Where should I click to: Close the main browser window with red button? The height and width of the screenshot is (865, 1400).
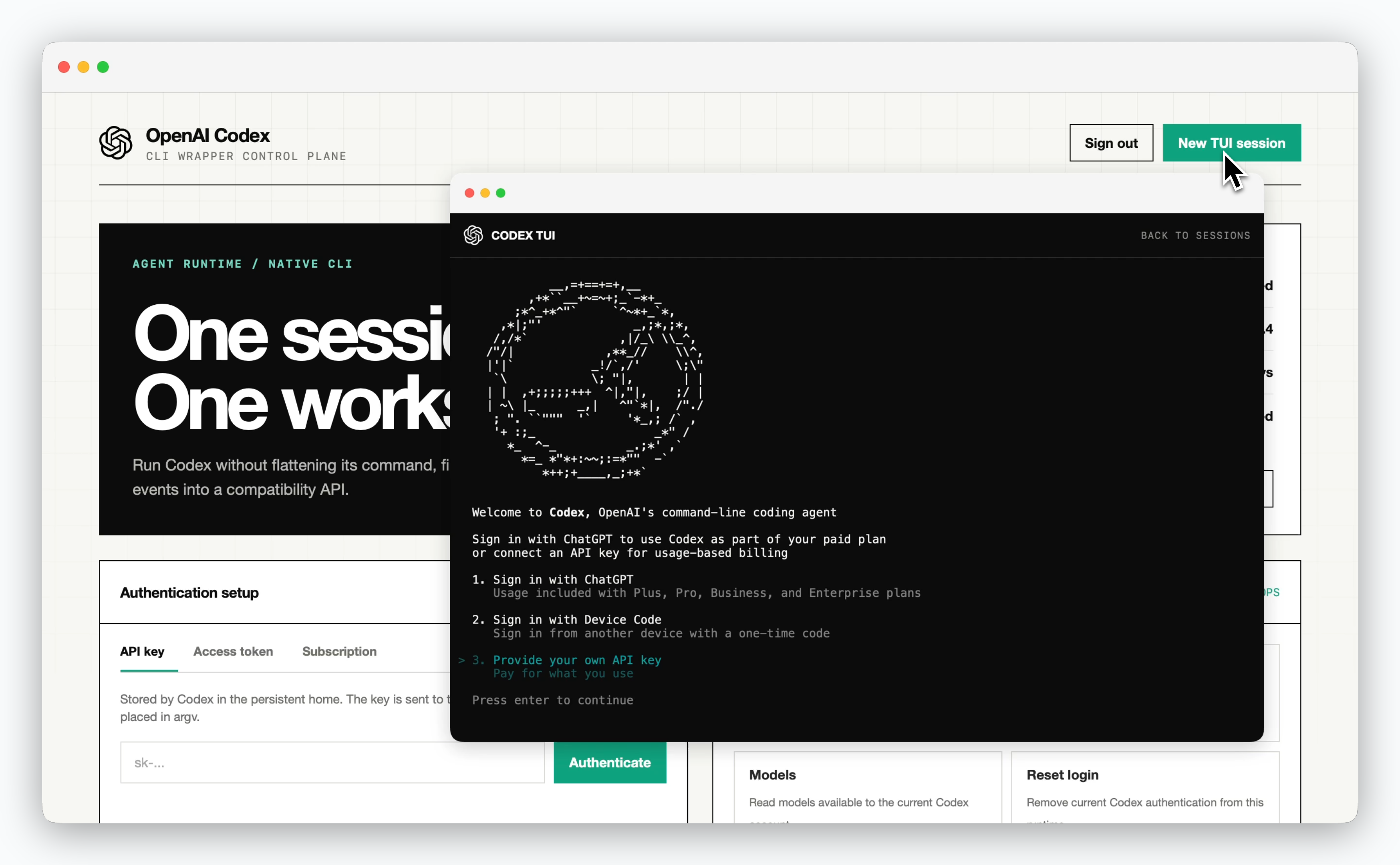pyautogui.click(x=64, y=67)
